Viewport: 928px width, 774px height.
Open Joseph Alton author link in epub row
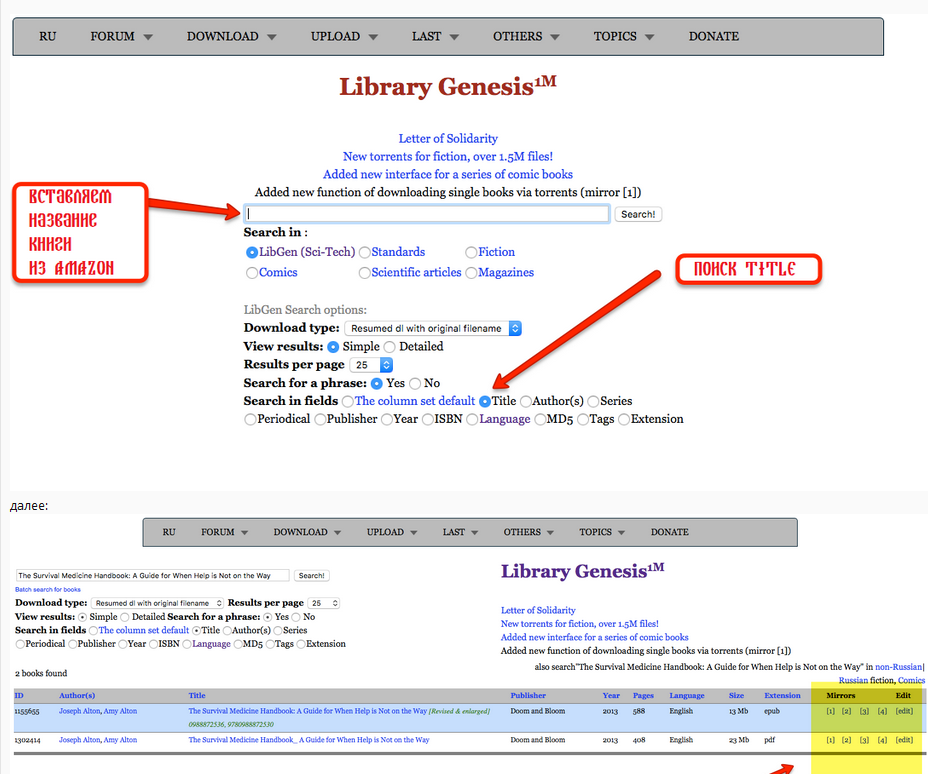click(x=79, y=711)
